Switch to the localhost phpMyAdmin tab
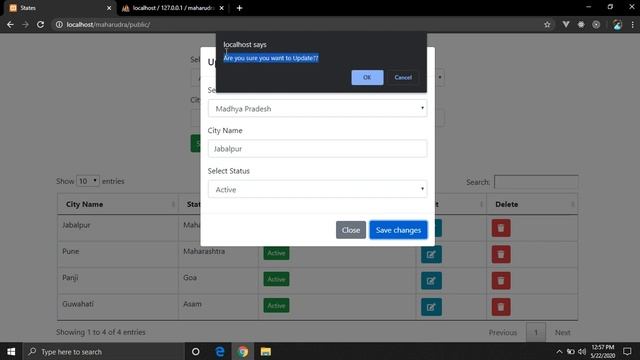The height and width of the screenshot is (360, 640). [172, 8]
